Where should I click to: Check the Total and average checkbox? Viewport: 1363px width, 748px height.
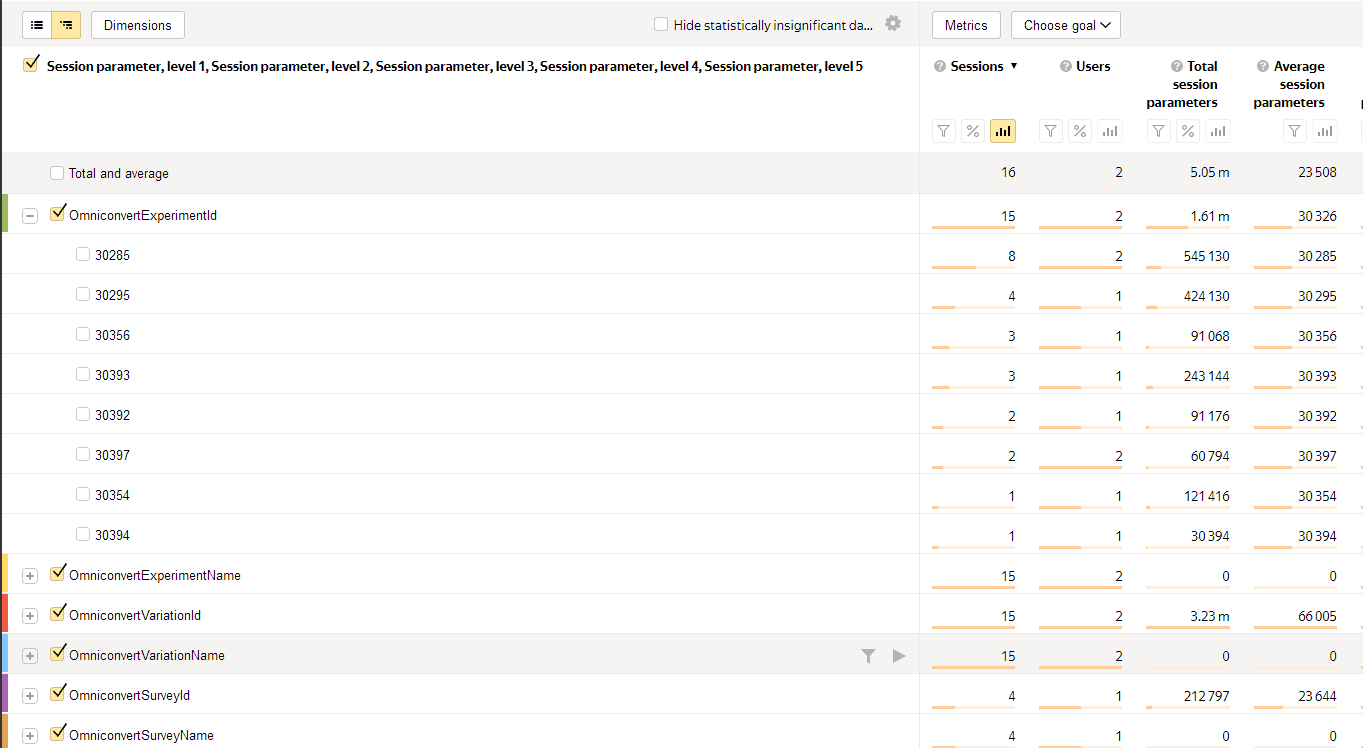click(57, 173)
